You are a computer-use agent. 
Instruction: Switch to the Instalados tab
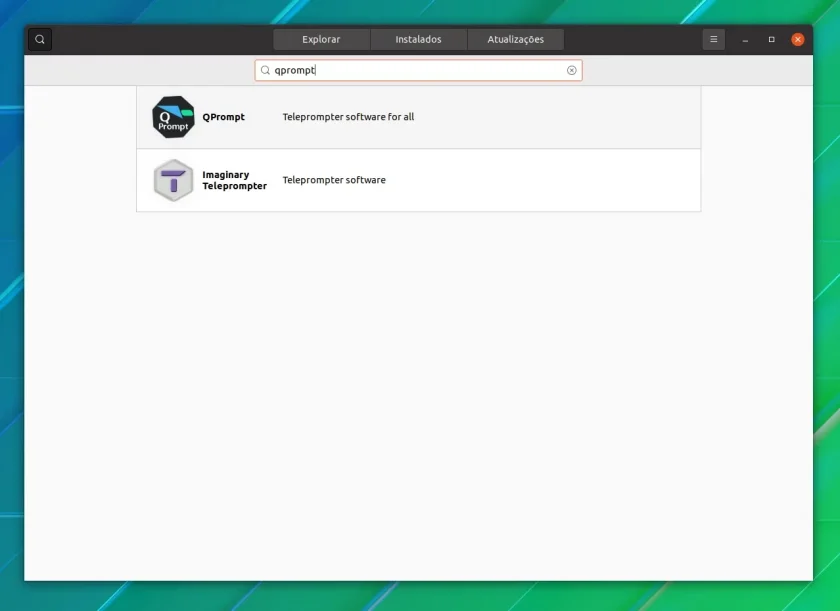click(418, 39)
